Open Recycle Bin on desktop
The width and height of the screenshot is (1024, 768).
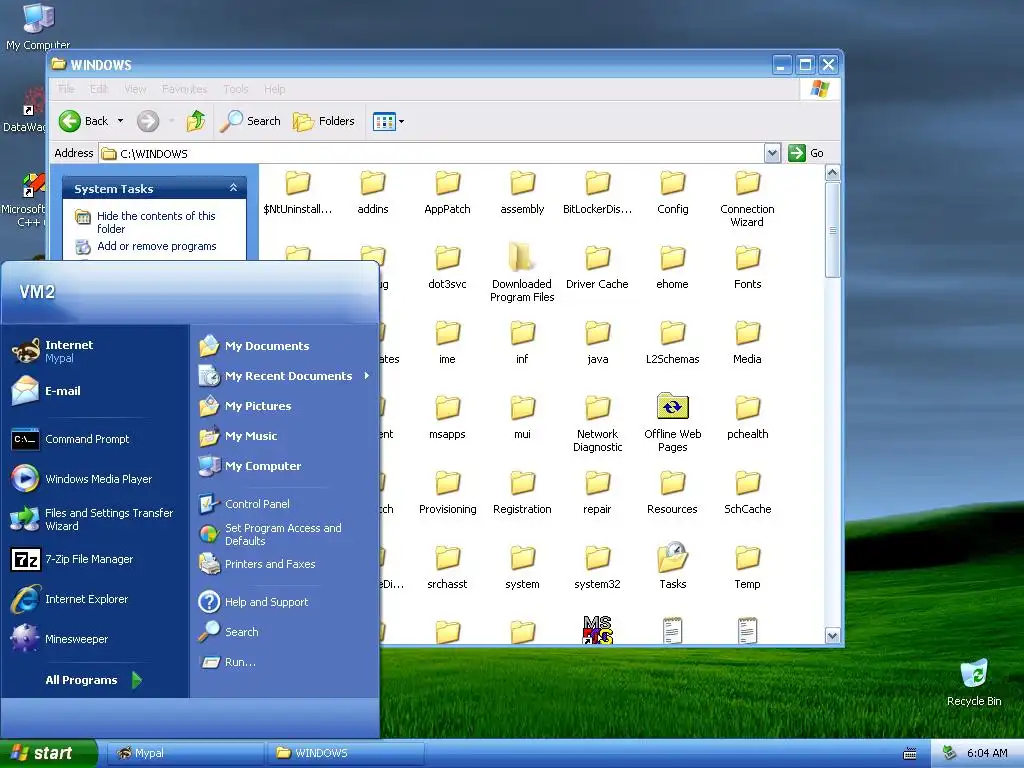(x=974, y=682)
